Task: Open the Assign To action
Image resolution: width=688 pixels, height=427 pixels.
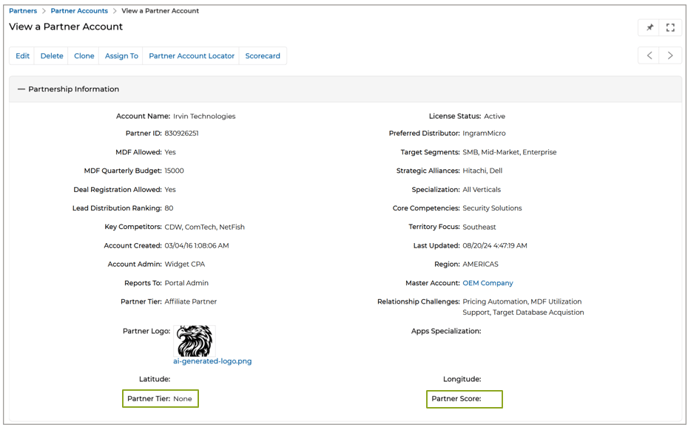Action: pos(121,56)
